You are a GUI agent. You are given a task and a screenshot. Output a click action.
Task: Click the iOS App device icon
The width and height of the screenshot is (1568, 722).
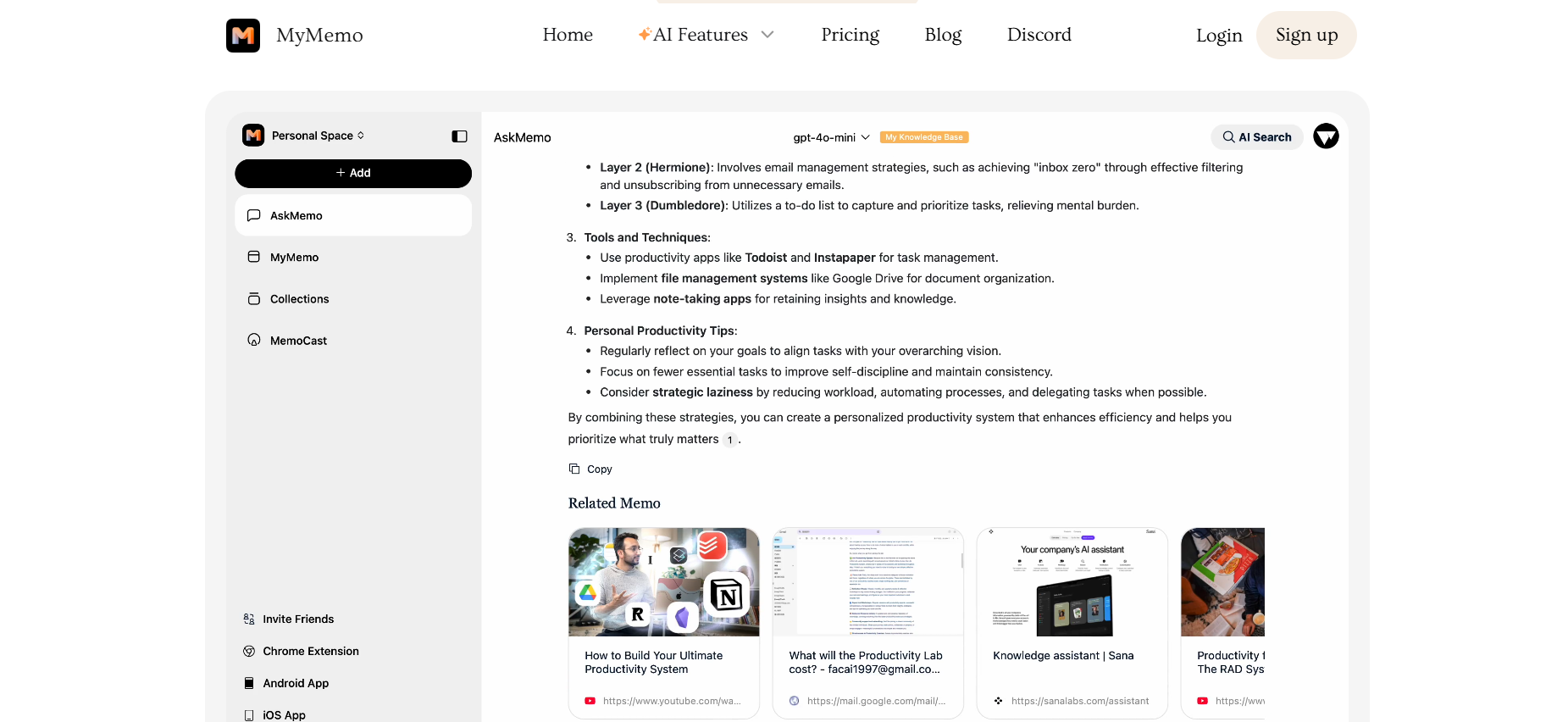[x=249, y=715]
